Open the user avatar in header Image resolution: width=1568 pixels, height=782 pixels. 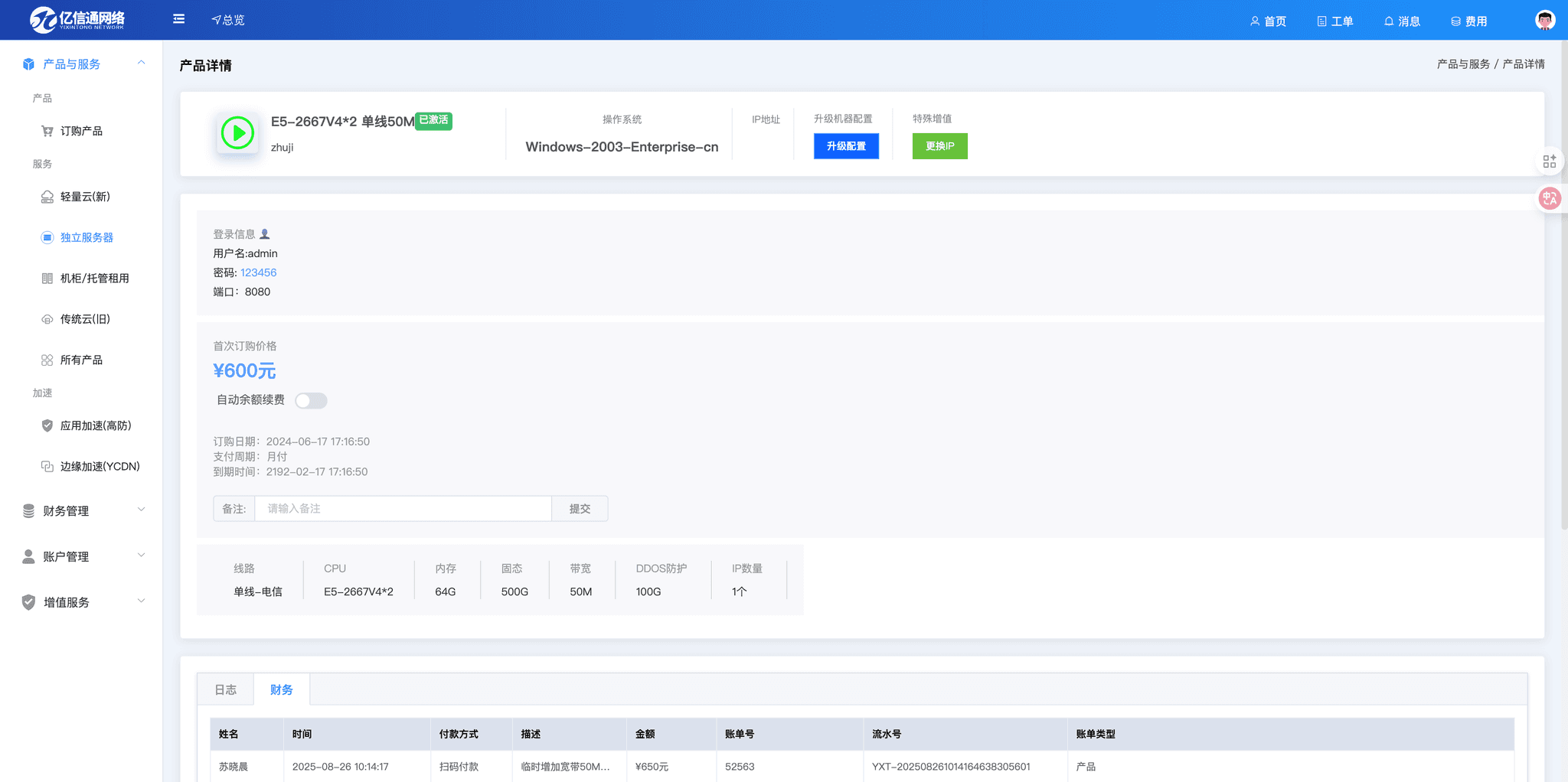point(1544,21)
